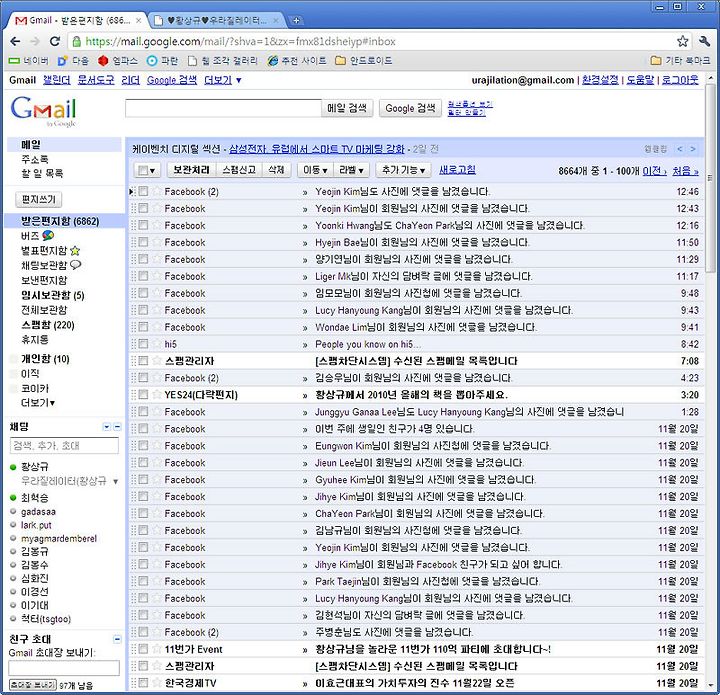Open the 개인함 (10) label

click(45, 359)
